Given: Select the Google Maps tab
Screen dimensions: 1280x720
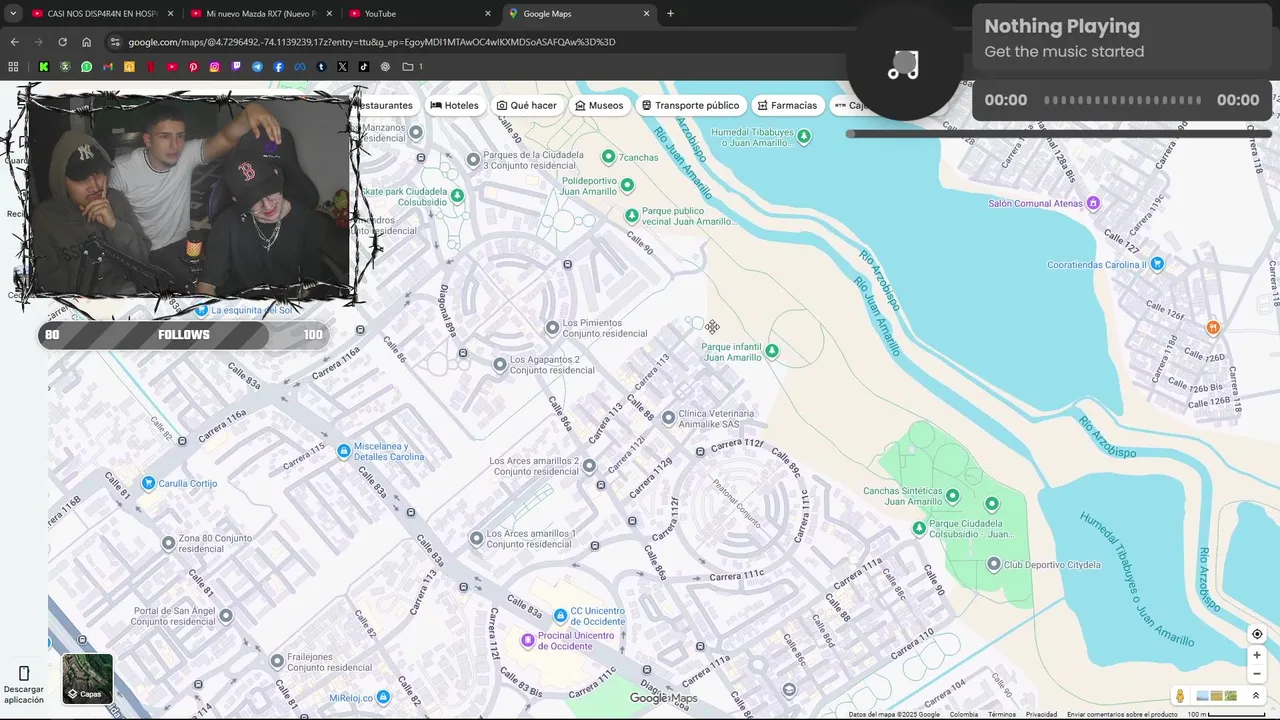Looking at the screenshot, I should [x=578, y=13].
